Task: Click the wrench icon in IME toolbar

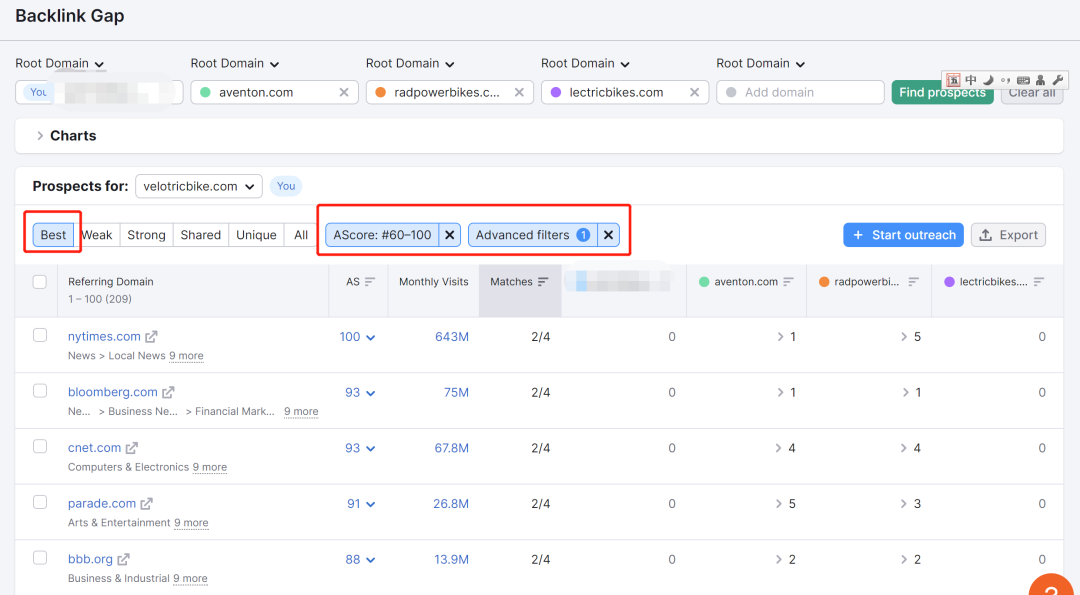Action: point(1058,80)
